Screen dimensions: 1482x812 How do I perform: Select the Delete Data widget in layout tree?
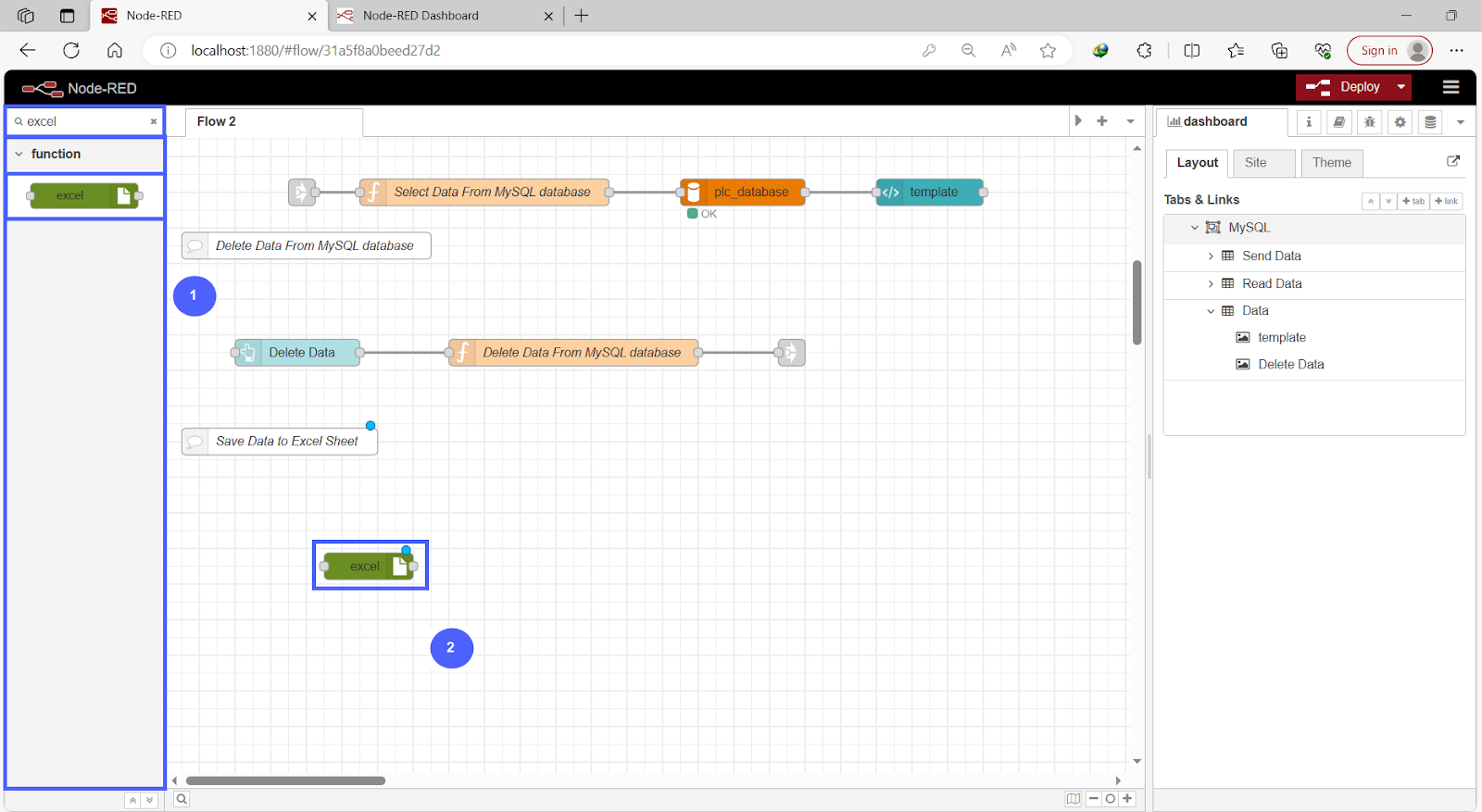[x=1290, y=365]
